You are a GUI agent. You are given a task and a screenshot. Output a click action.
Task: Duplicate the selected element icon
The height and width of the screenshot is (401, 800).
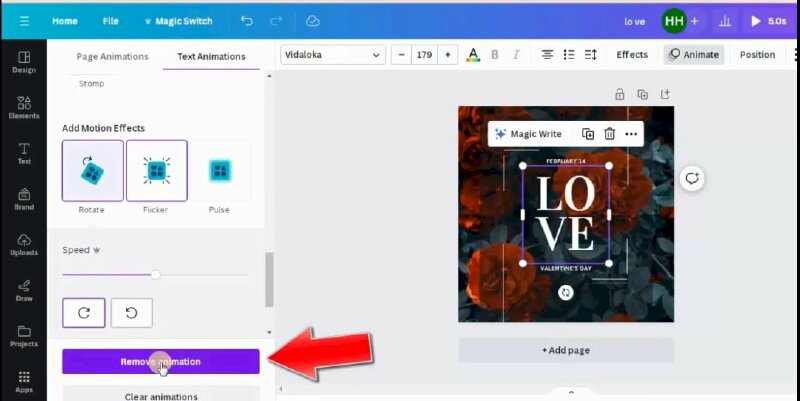click(588, 134)
